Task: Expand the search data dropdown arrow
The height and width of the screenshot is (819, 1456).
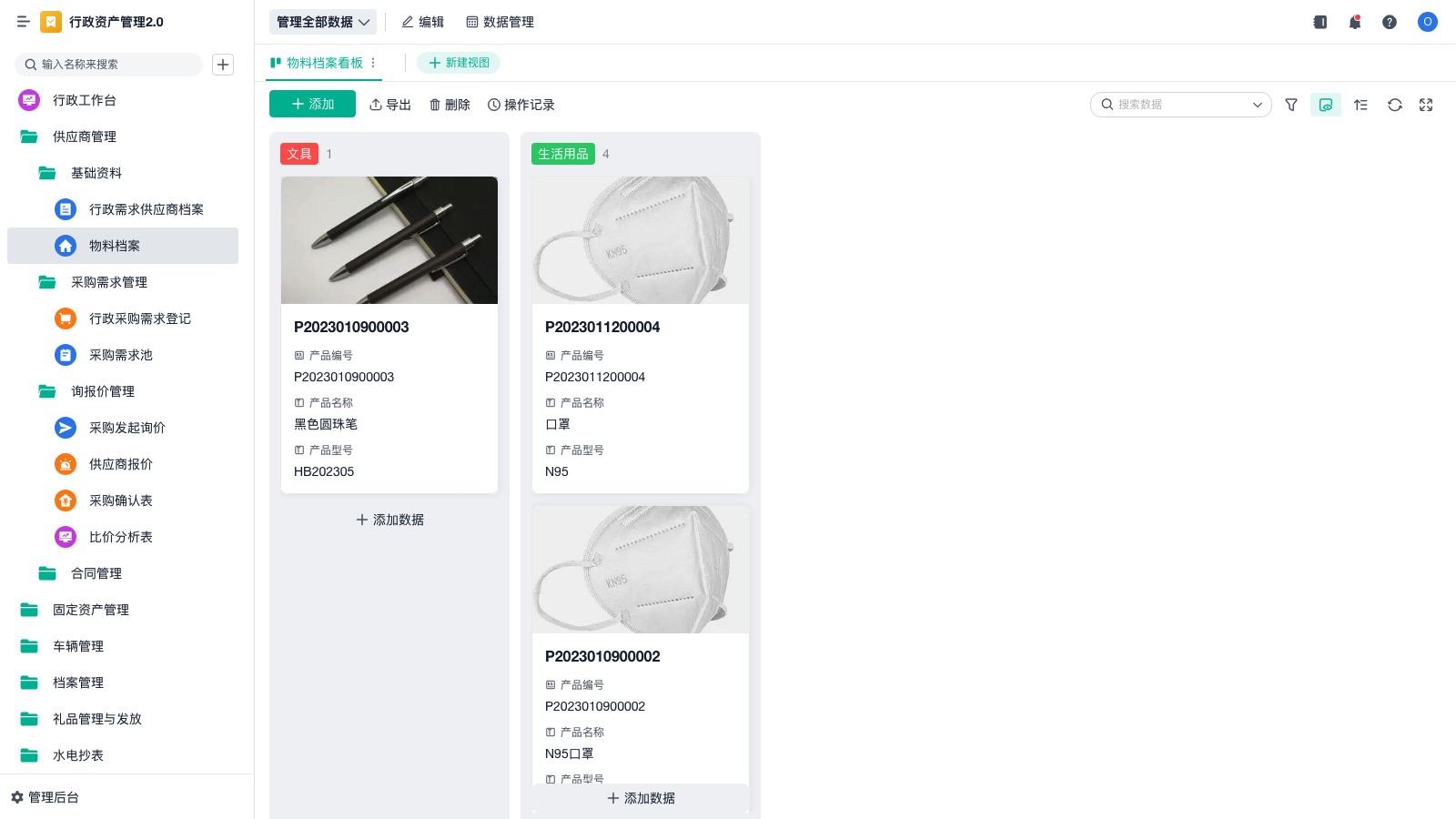Action: [1257, 105]
